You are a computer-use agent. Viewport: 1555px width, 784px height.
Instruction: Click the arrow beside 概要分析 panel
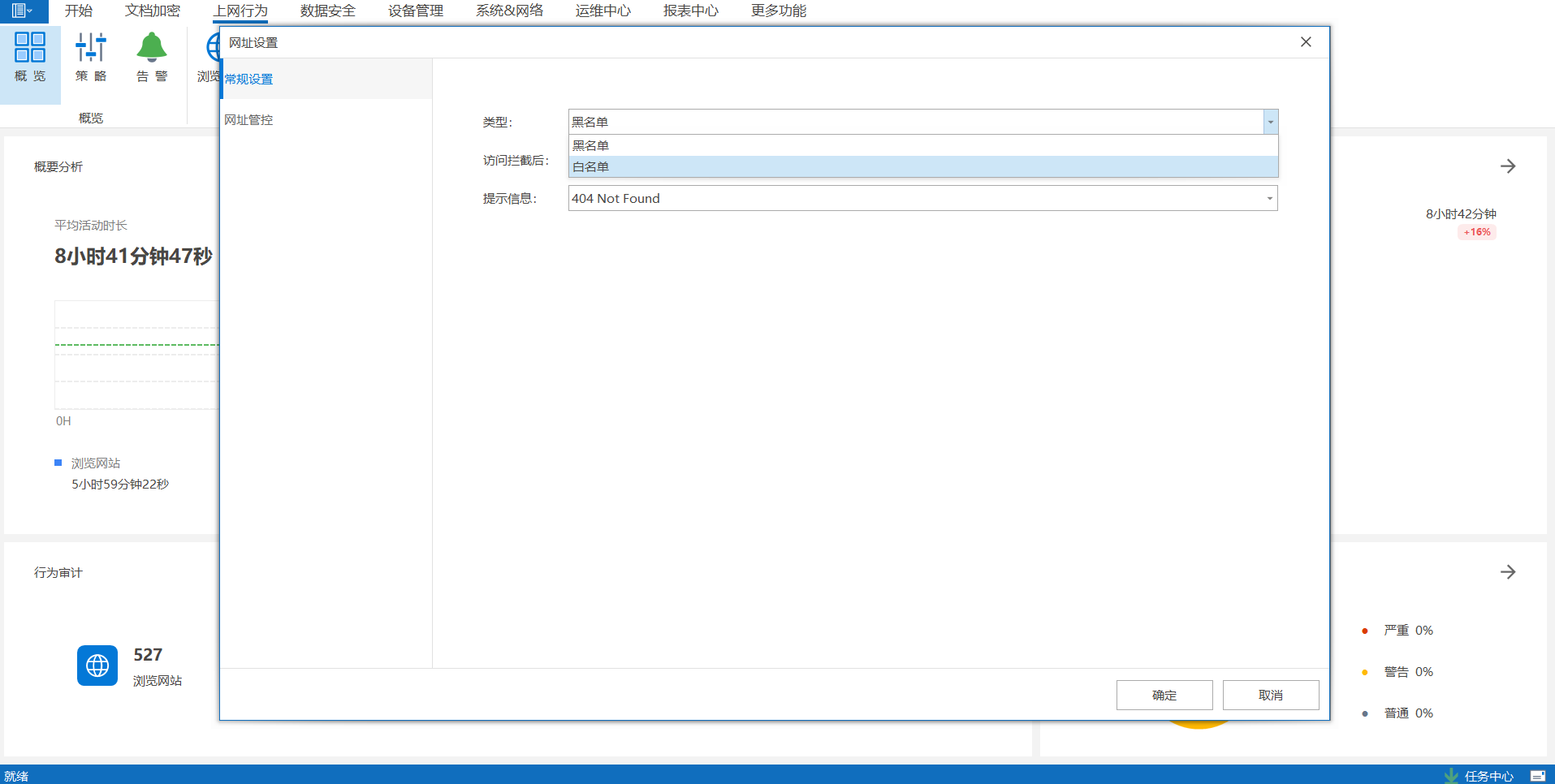pyautogui.click(x=1508, y=166)
